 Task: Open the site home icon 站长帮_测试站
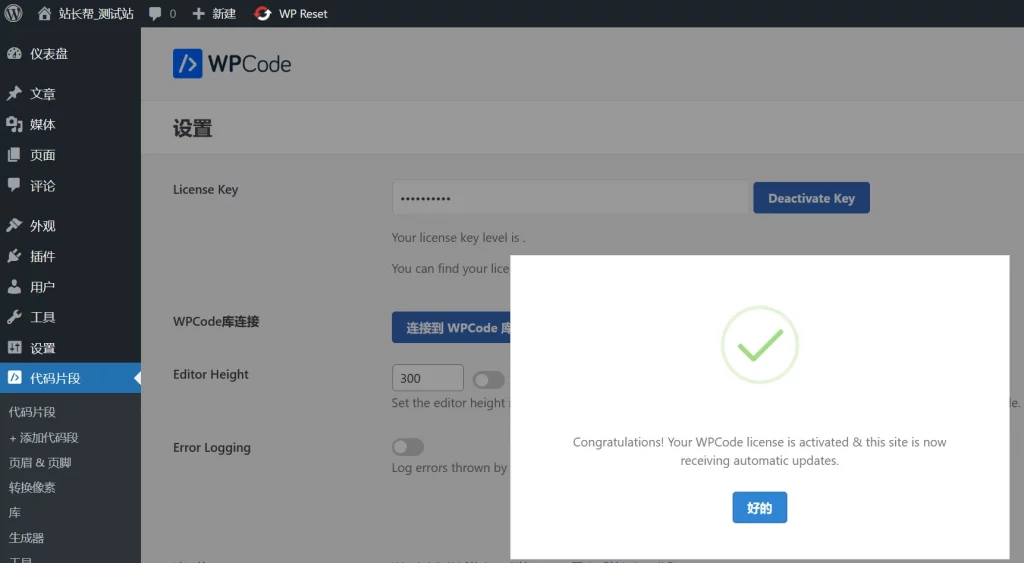(45, 14)
